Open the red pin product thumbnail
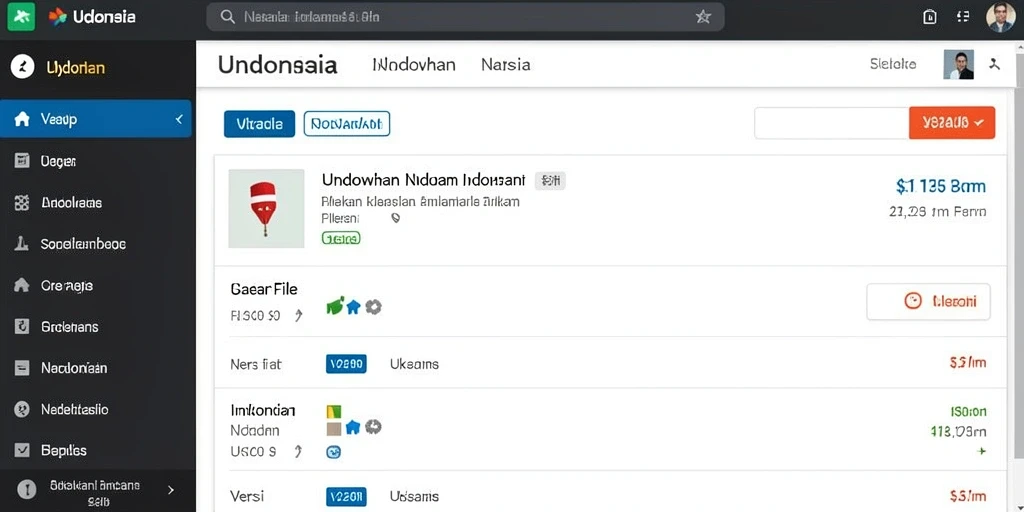 [x=266, y=208]
